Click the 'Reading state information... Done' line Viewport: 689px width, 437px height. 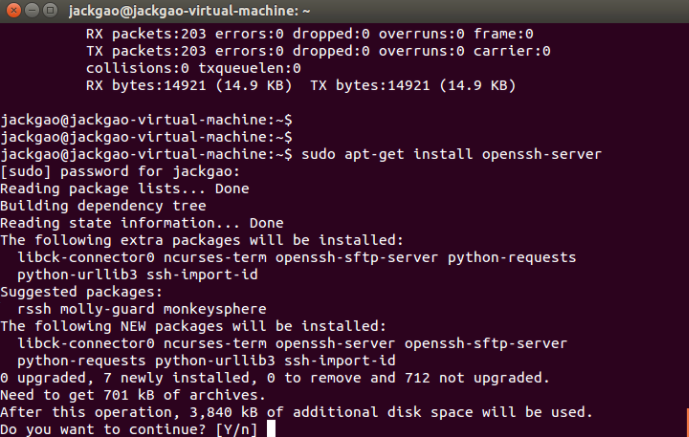click(142, 222)
